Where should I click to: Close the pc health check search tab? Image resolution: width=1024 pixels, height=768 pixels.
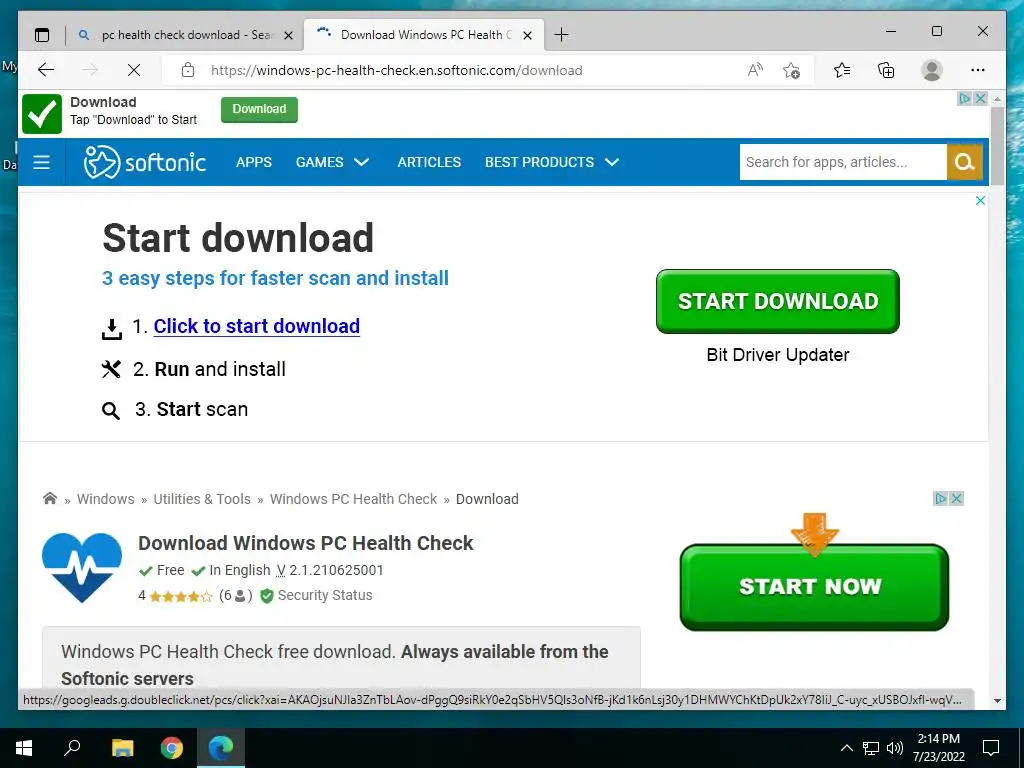pos(288,35)
